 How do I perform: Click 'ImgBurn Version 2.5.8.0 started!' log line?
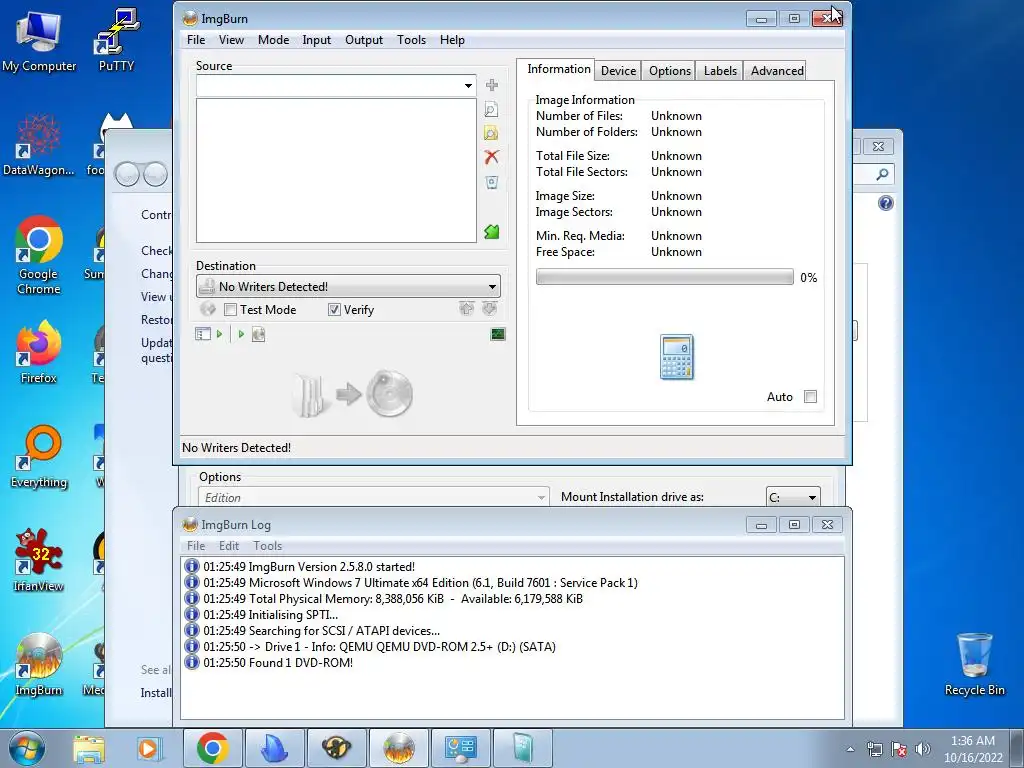coord(308,567)
